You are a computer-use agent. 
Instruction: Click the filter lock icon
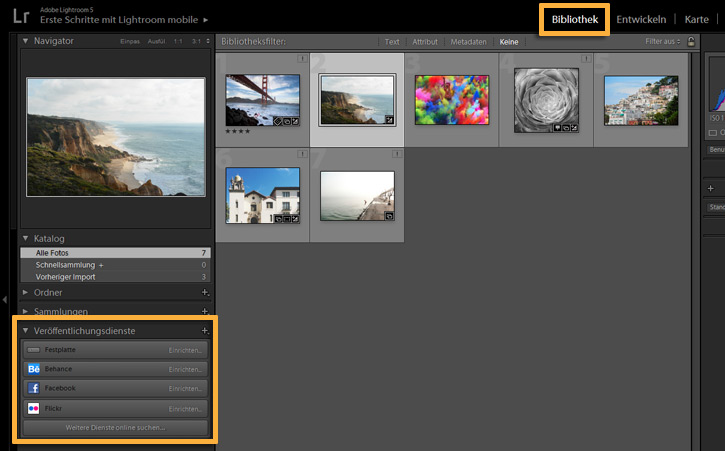[x=691, y=42]
